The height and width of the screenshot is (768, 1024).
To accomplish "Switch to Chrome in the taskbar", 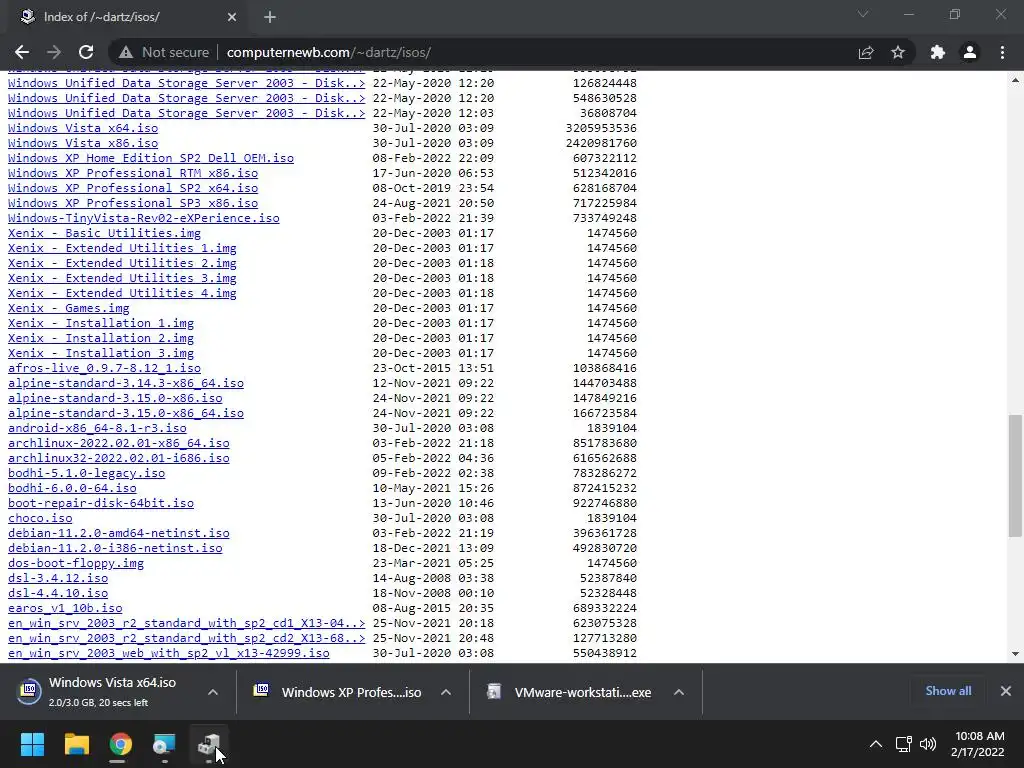I will point(120,744).
